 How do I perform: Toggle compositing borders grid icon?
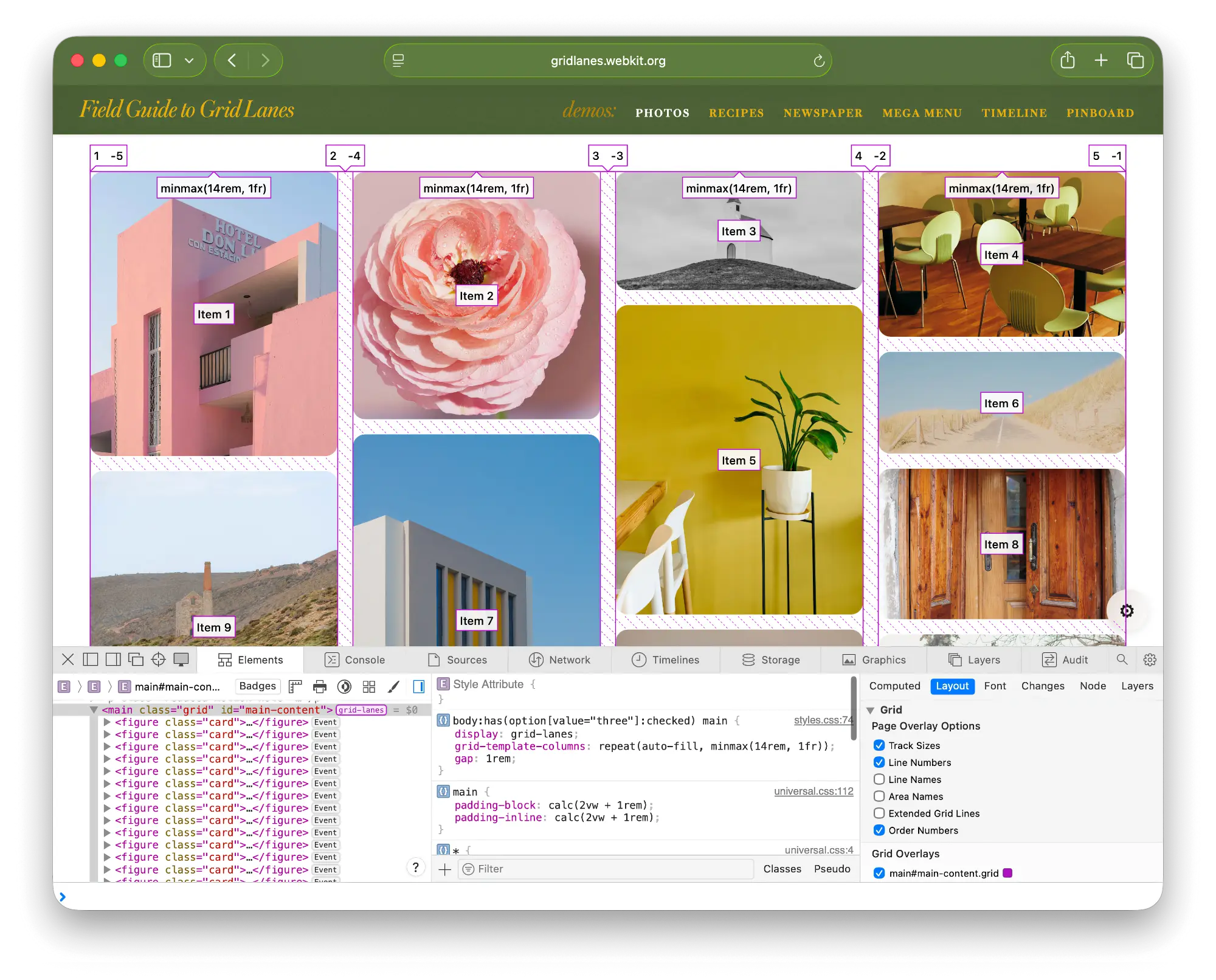coord(369,686)
